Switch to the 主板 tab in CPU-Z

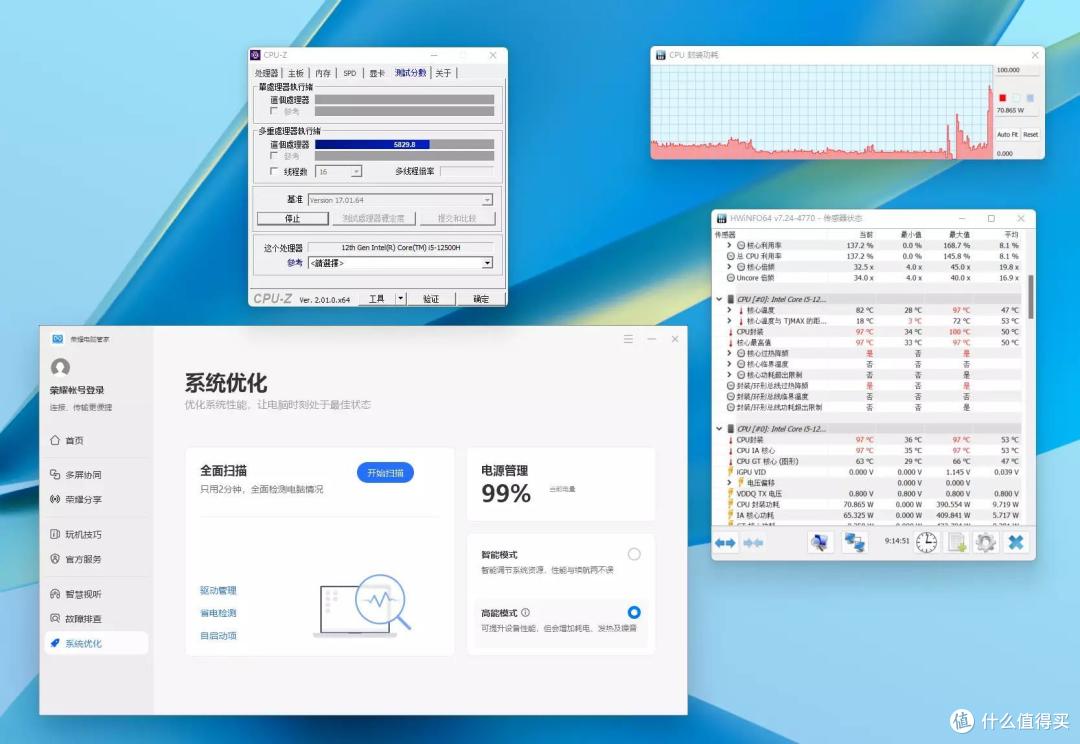pyautogui.click(x=295, y=73)
